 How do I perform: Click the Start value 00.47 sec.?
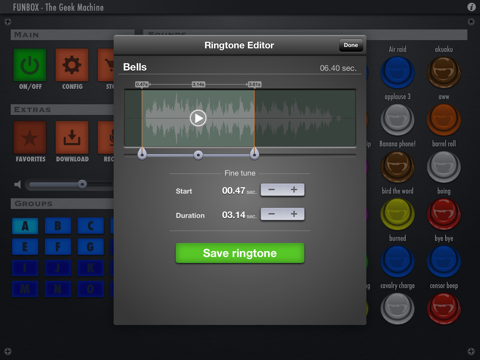[x=239, y=191]
